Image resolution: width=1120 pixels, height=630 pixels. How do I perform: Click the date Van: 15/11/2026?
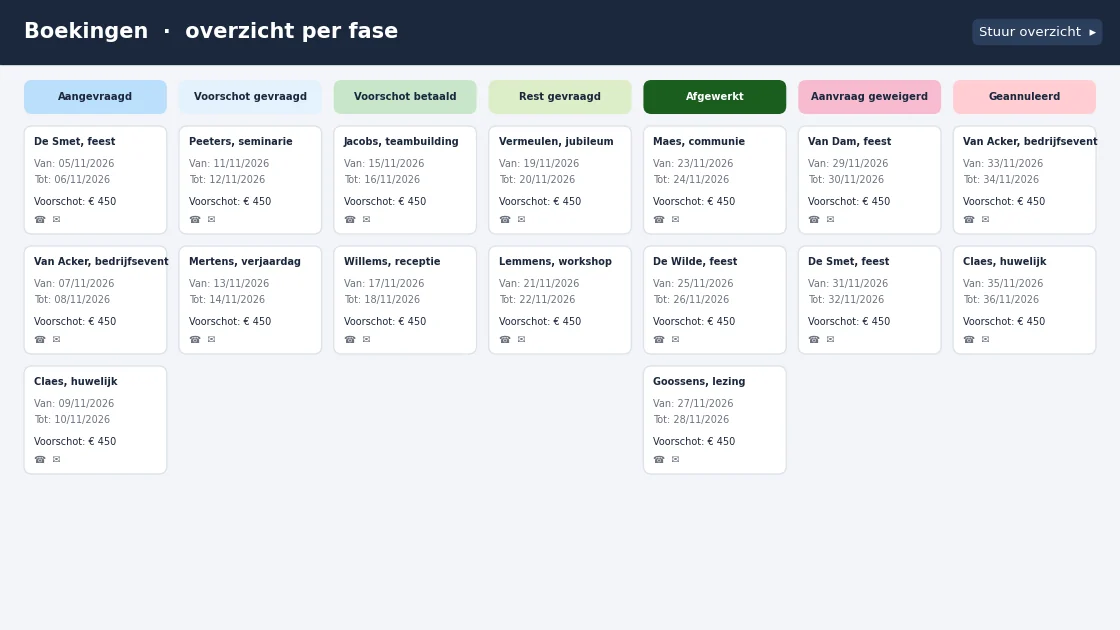click(x=384, y=164)
